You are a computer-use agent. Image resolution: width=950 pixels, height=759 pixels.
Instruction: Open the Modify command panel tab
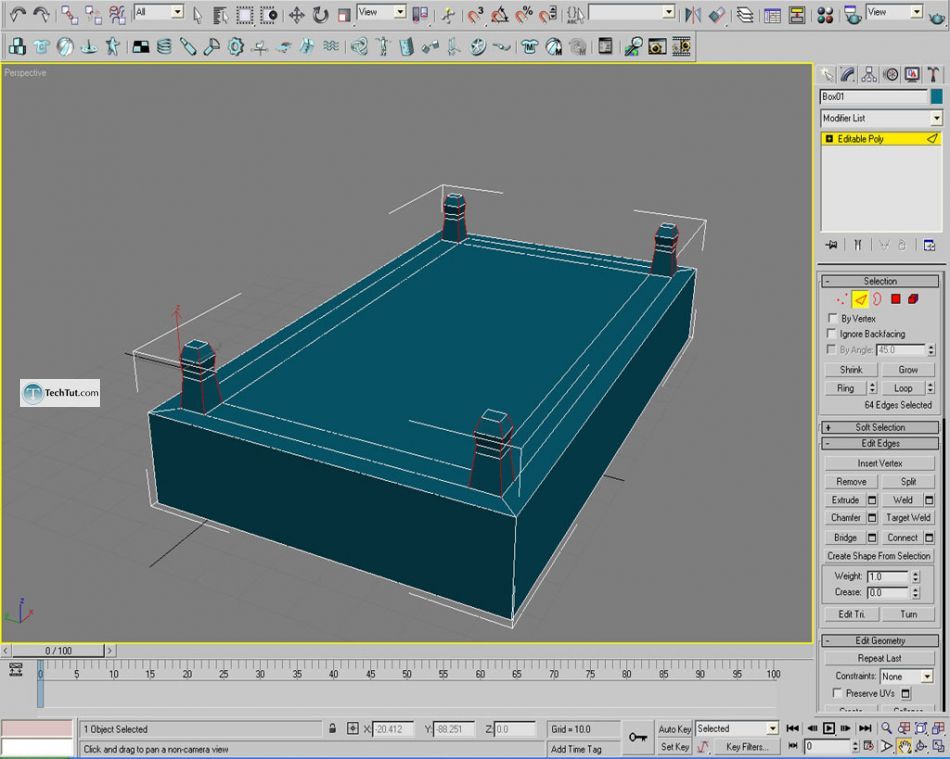848,75
